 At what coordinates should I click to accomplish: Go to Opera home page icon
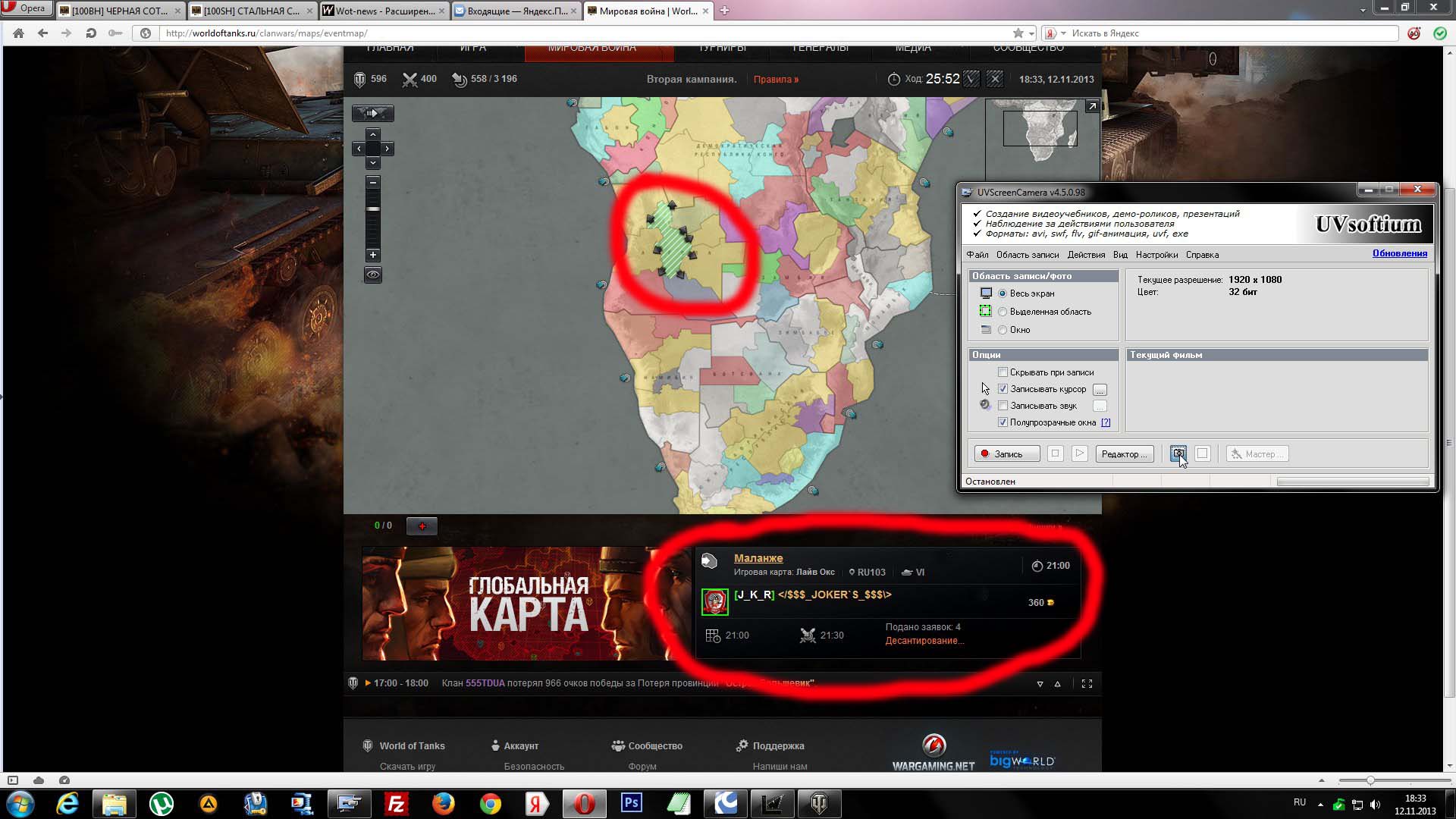(18, 33)
